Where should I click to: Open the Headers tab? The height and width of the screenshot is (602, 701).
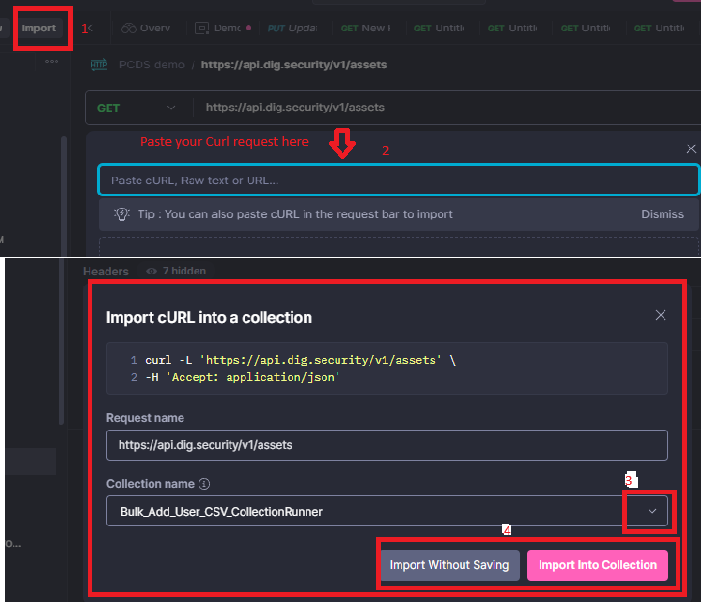point(106,271)
